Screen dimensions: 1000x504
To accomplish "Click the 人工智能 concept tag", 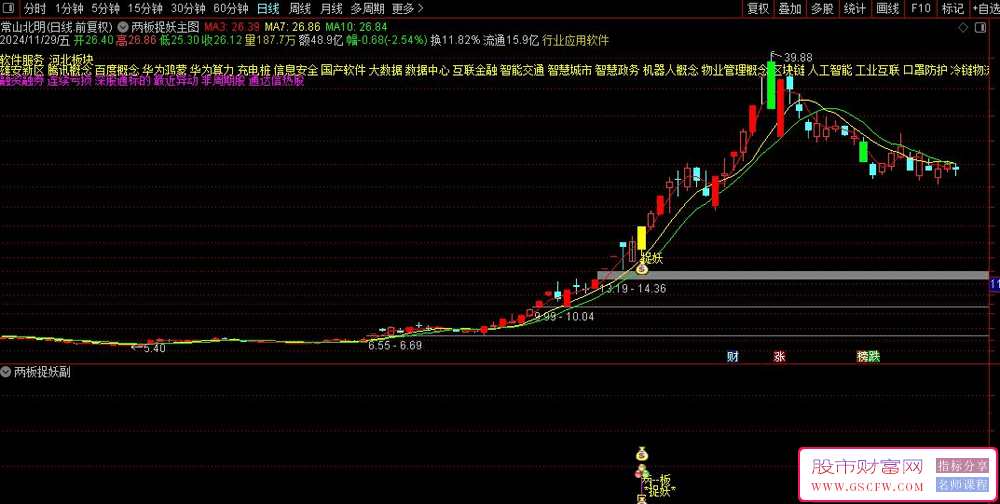I will (830, 70).
